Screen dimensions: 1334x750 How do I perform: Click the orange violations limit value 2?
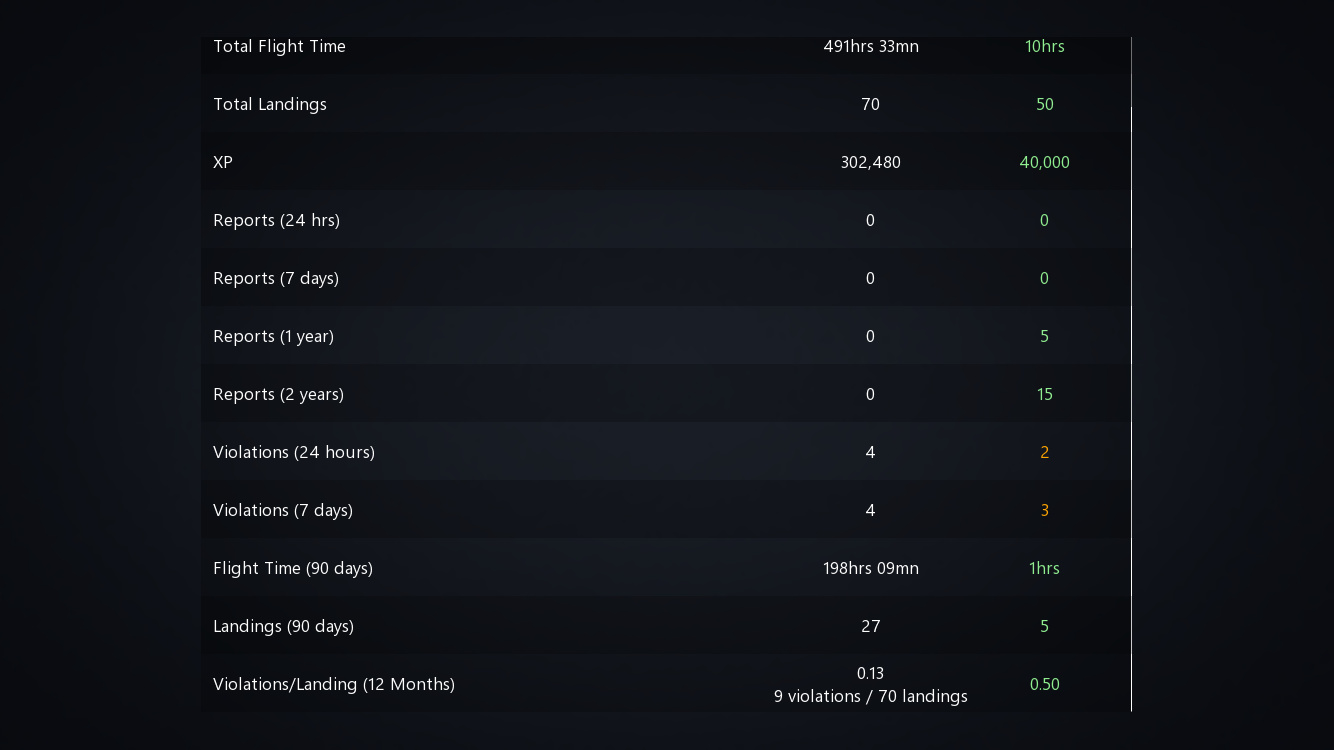1044,452
